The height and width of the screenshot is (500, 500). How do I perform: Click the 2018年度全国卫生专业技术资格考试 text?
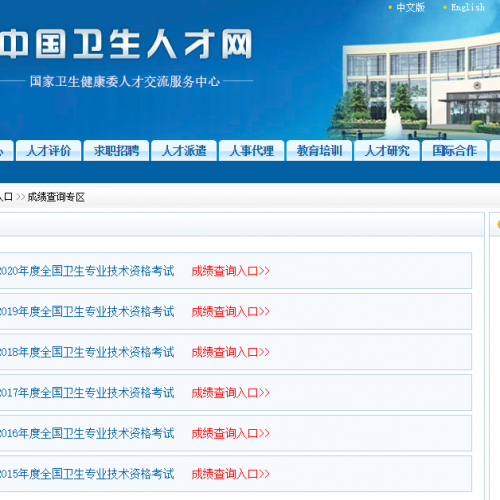(87, 352)
